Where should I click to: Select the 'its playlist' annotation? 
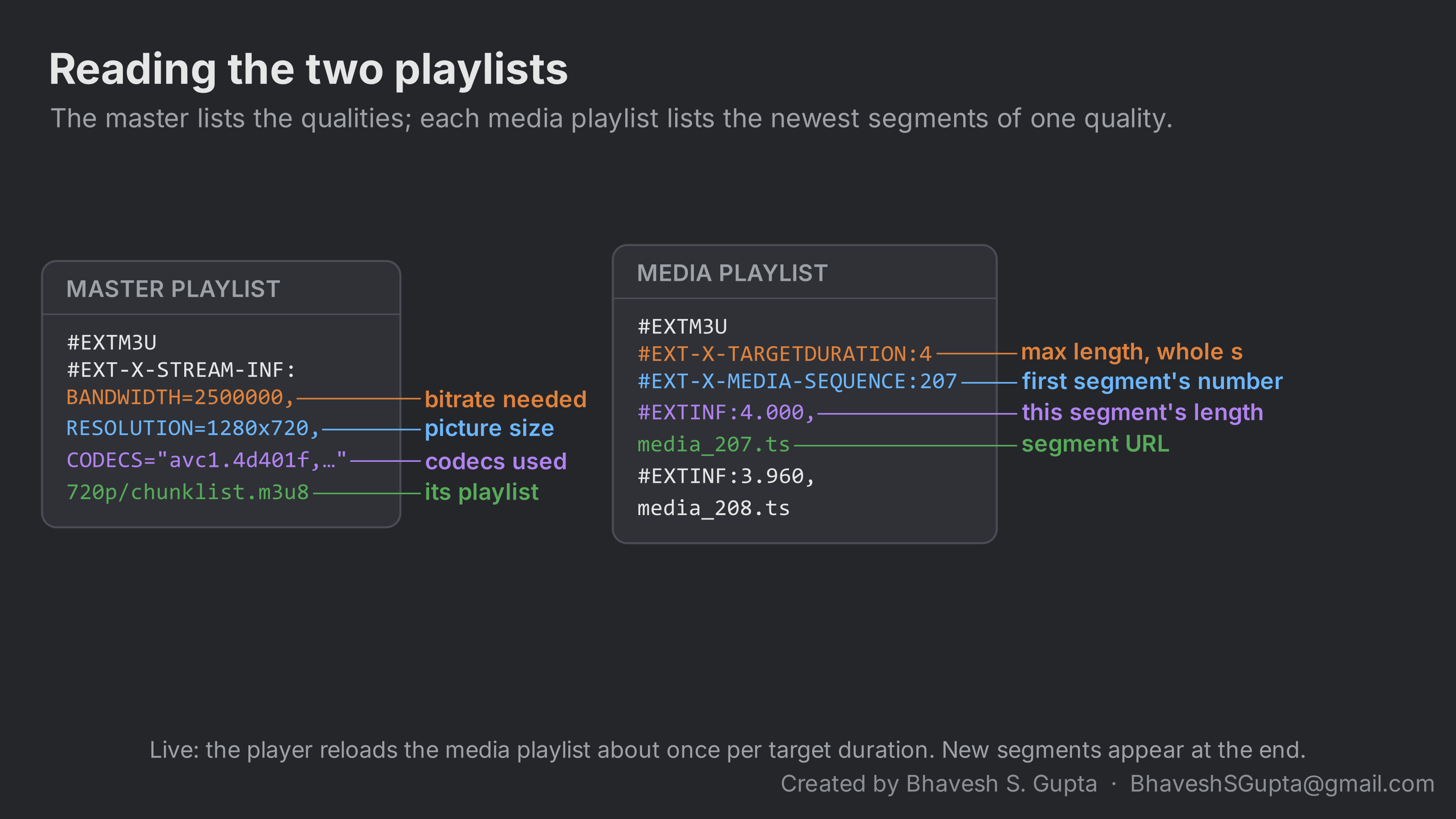pos(481,492)
